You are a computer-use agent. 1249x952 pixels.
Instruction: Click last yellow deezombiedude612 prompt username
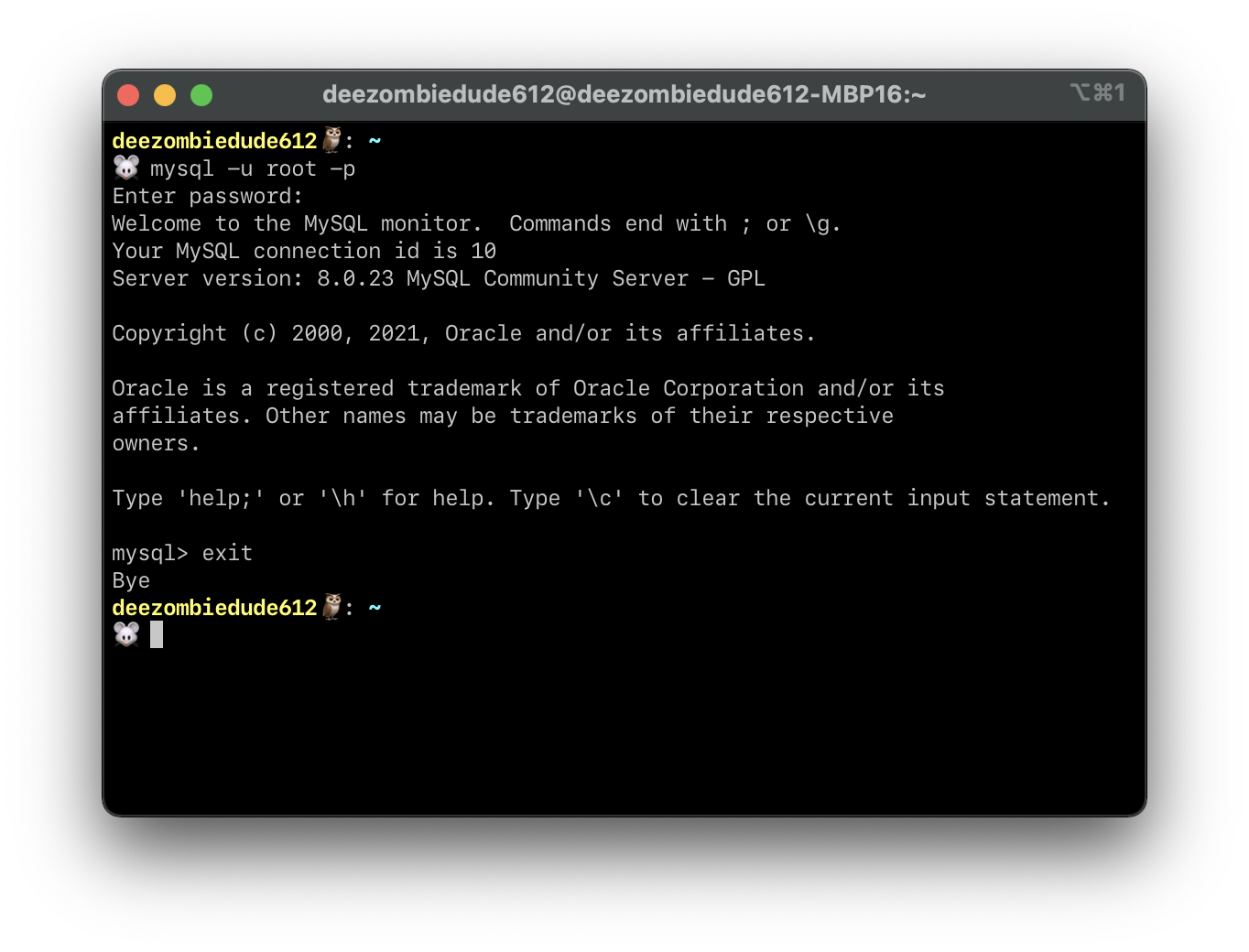point(214,608)
